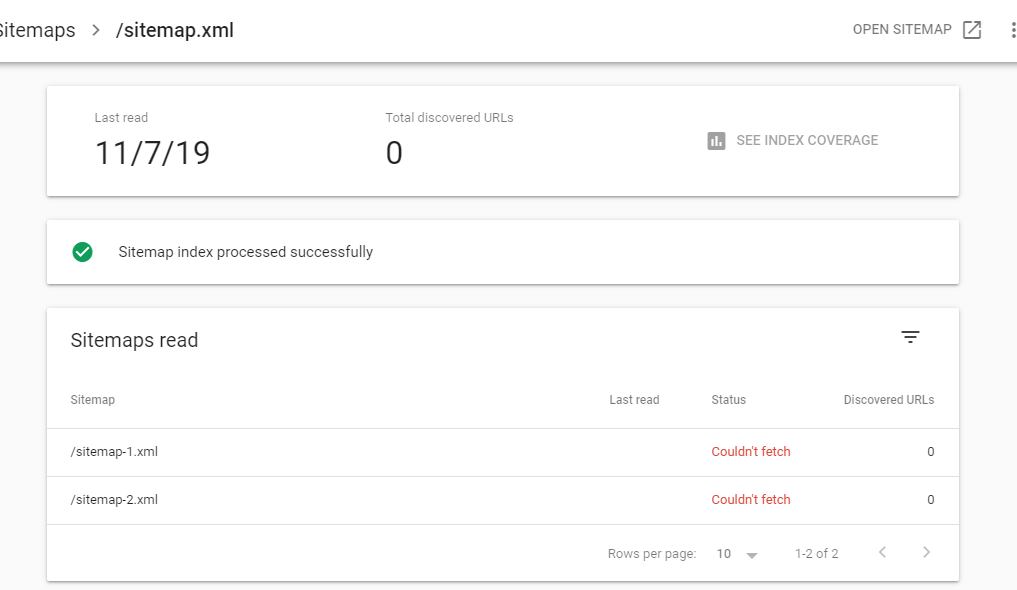Viewport: 1017px width, 590px height.
Task: Click the OPEN SITEMAP button text
Action: (901, 30)
